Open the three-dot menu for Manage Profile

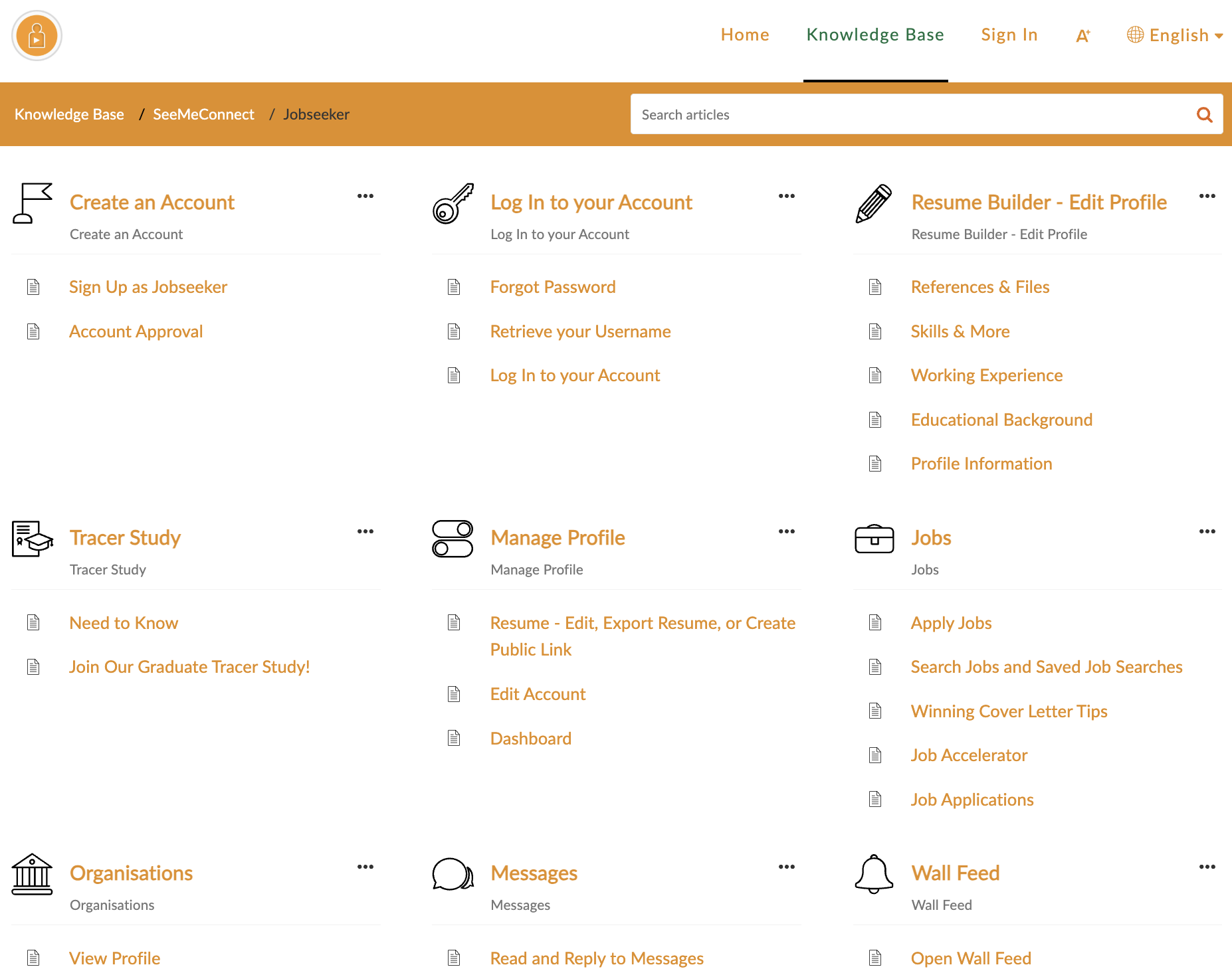pyautogui.click(x=787, y=531)
